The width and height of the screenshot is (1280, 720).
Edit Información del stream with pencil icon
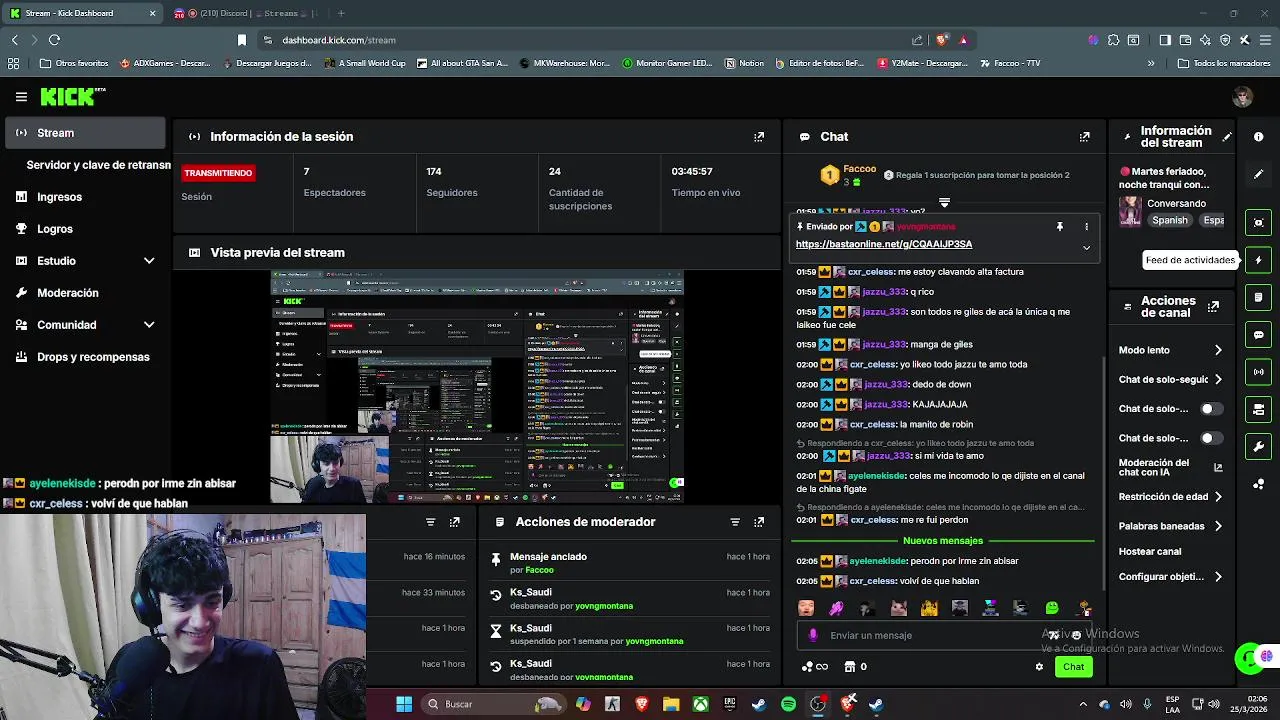click(x=1227, y=137)
